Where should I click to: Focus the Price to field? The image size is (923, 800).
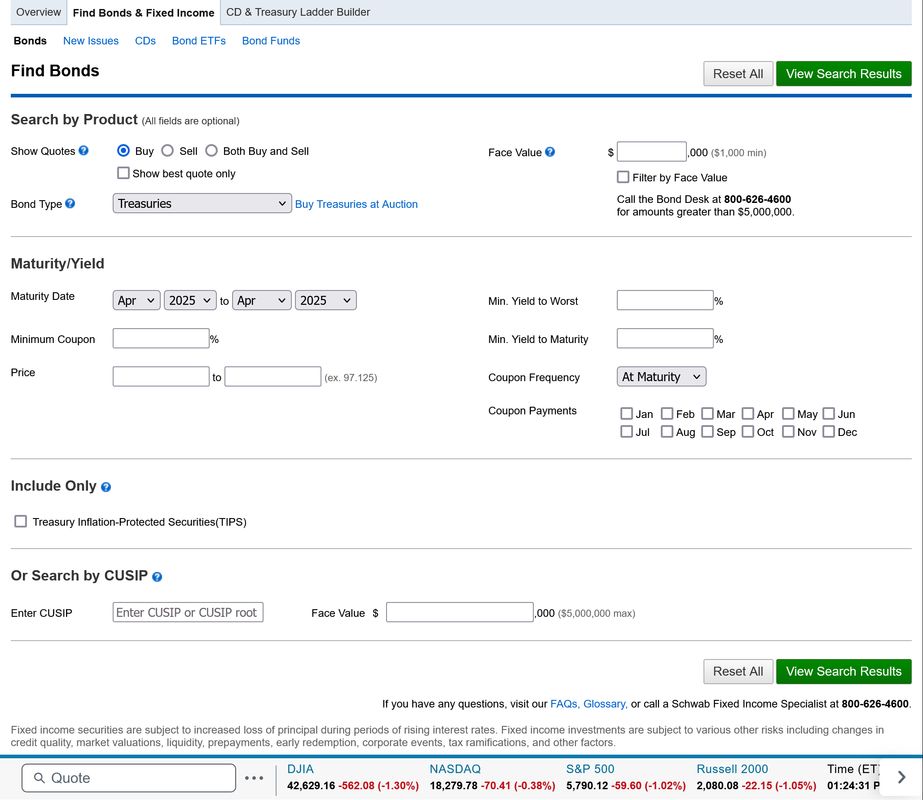tap(273, 376)
